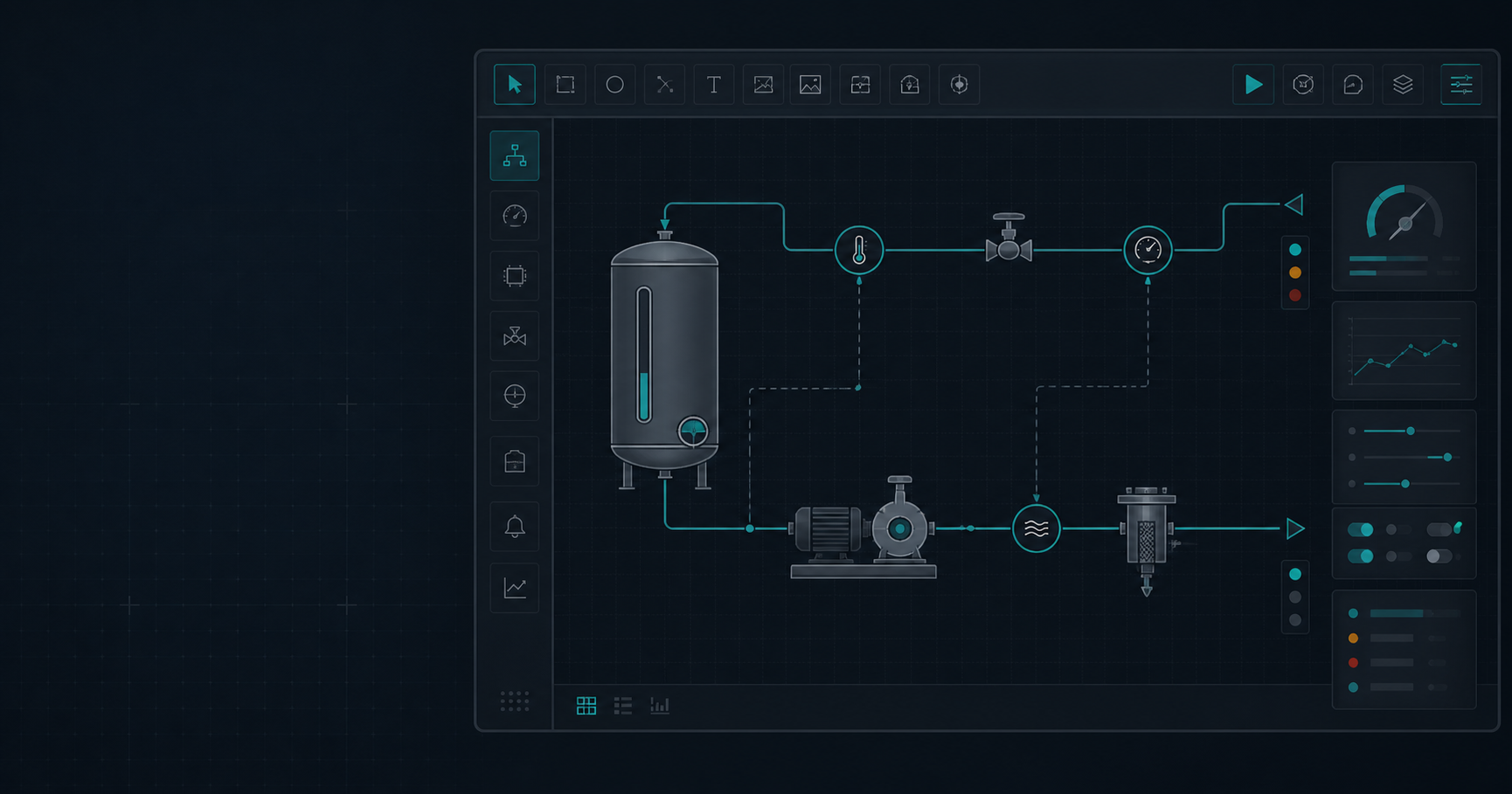Click the middle slider handle in right panel
The height and width of the screenshot is (794, 1512).
tap(1448, 457)
